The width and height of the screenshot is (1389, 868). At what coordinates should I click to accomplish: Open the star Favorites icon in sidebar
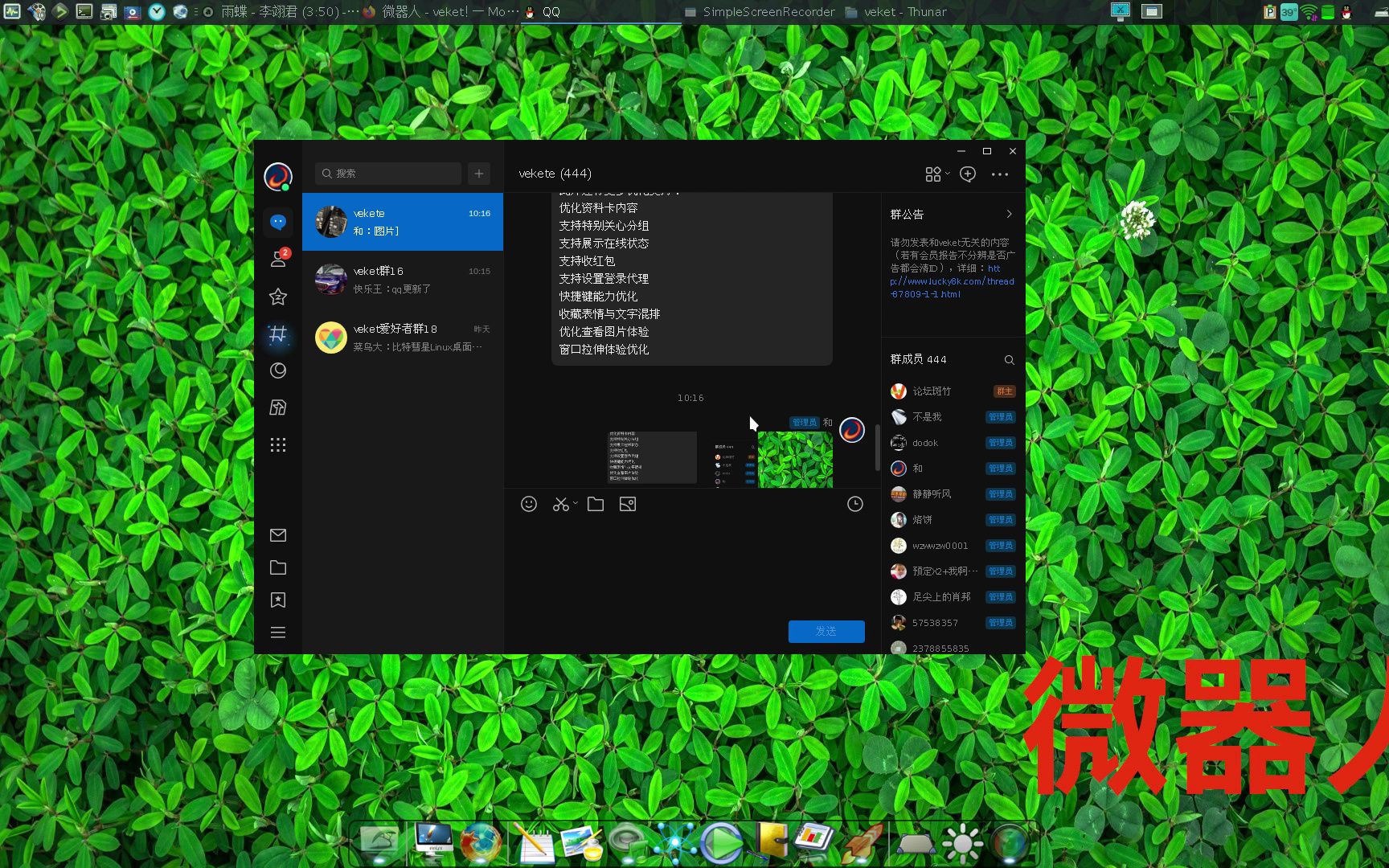coord(278,297)
